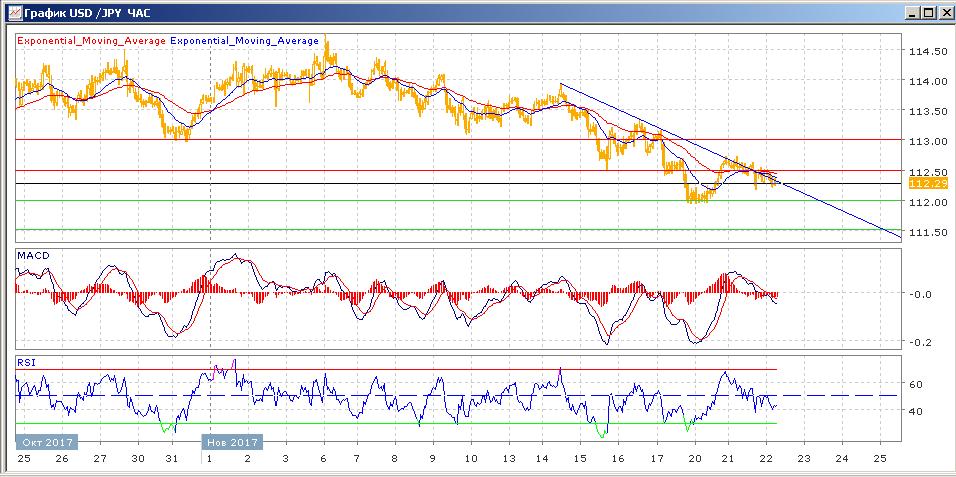Screen dimensions: 956x477
Task: Click the RSI 60 level label
Action: pos(914,384)
